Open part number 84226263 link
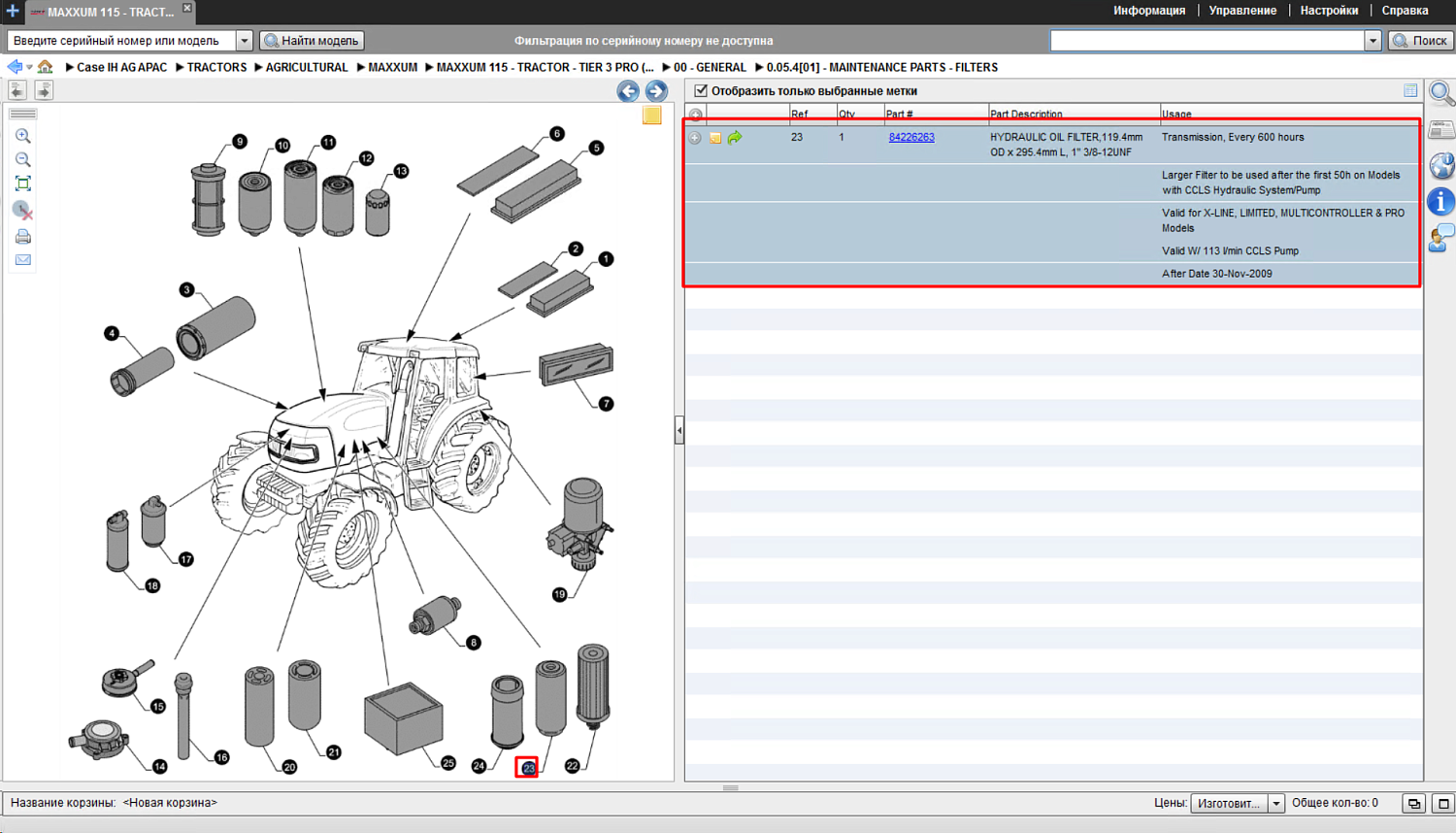 [911, 137]
